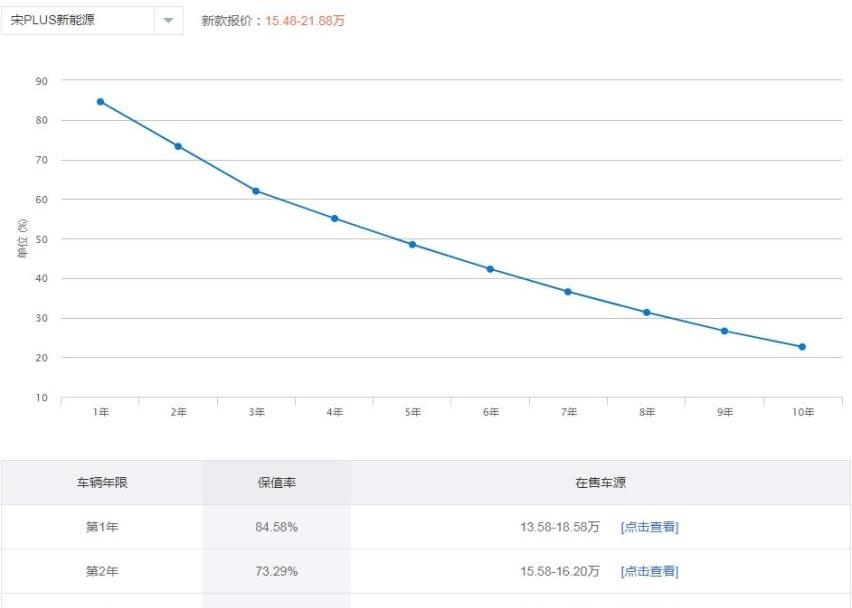Click the 在售车源 column header

[x=600, y=482]
